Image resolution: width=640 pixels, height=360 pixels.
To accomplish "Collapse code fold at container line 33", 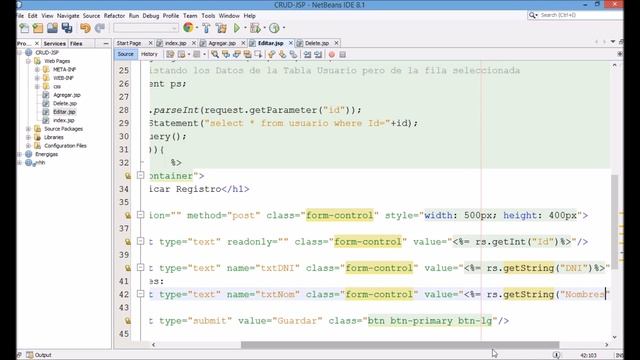I will pos(140,176).
